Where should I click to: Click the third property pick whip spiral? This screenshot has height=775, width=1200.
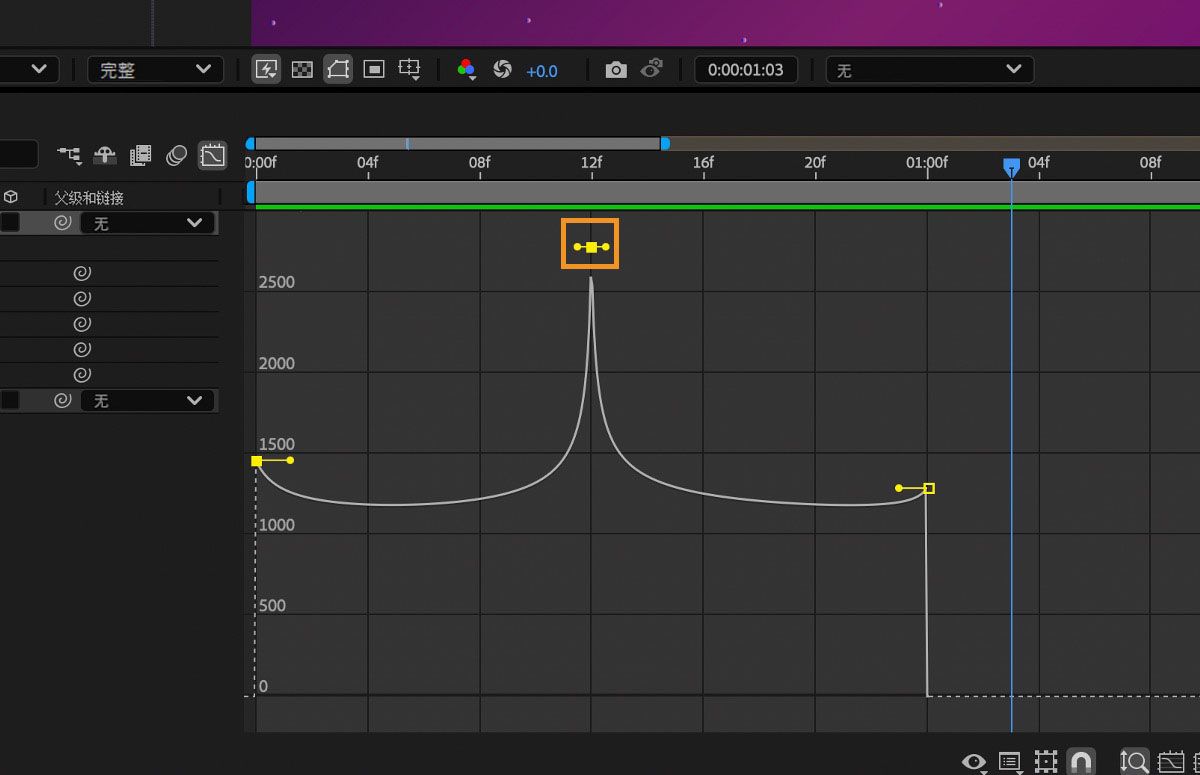click(83, 324)
